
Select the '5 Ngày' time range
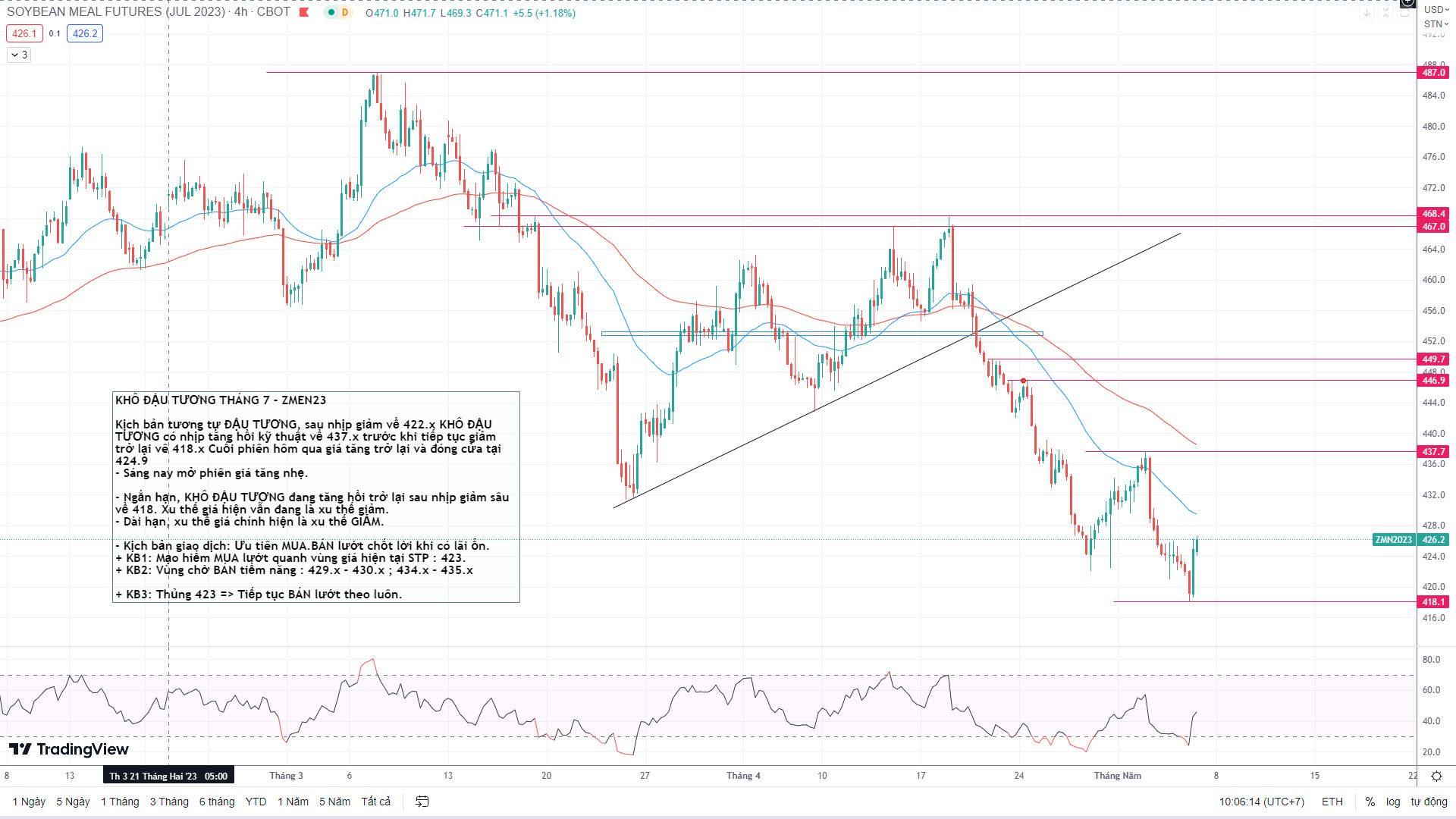pos(73,802)
